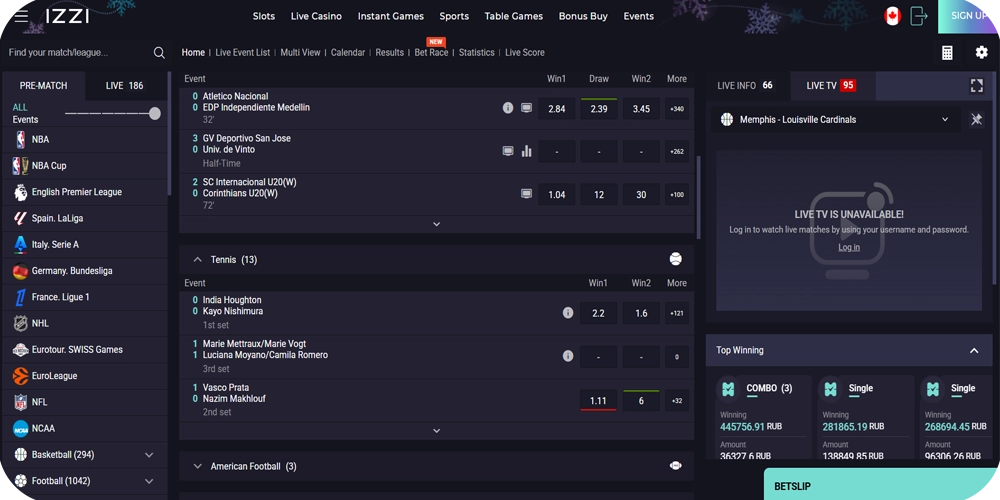1000x500 pixels.
Task: Click the center events list scrollbar
Action: click(698, 198)
